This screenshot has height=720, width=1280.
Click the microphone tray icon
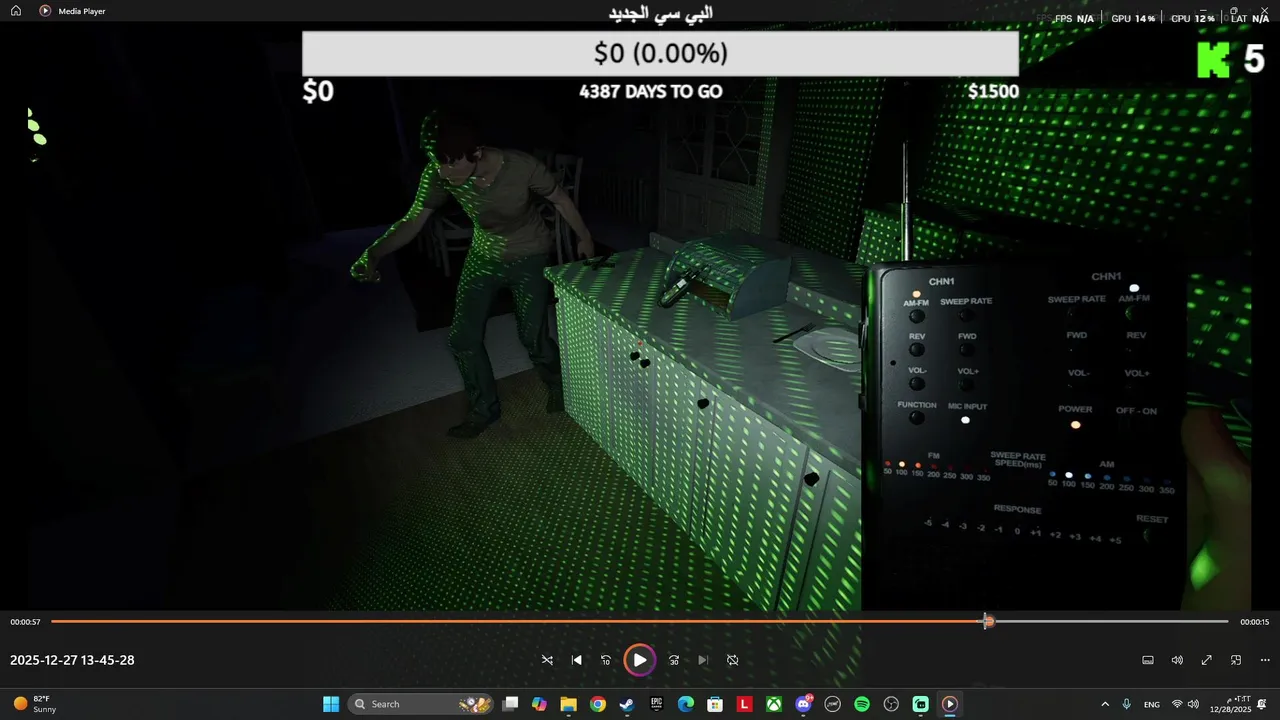[1127, 704]
